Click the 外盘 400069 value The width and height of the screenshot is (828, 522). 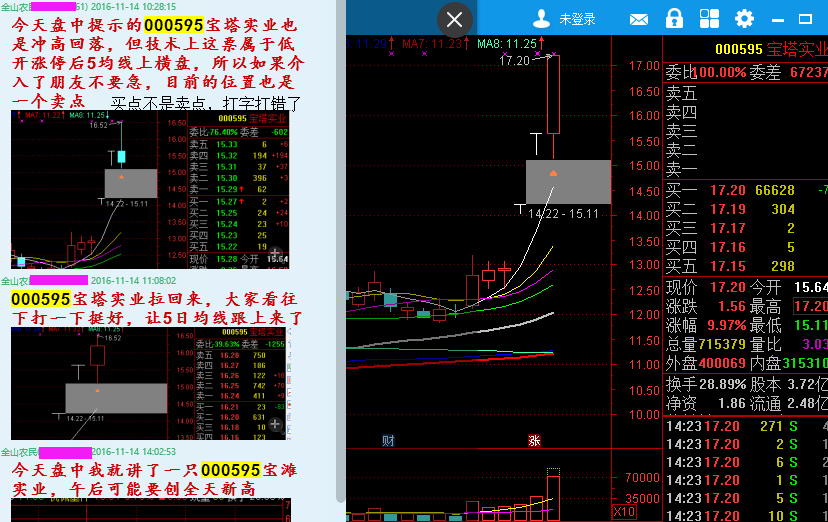coord(722,364)
